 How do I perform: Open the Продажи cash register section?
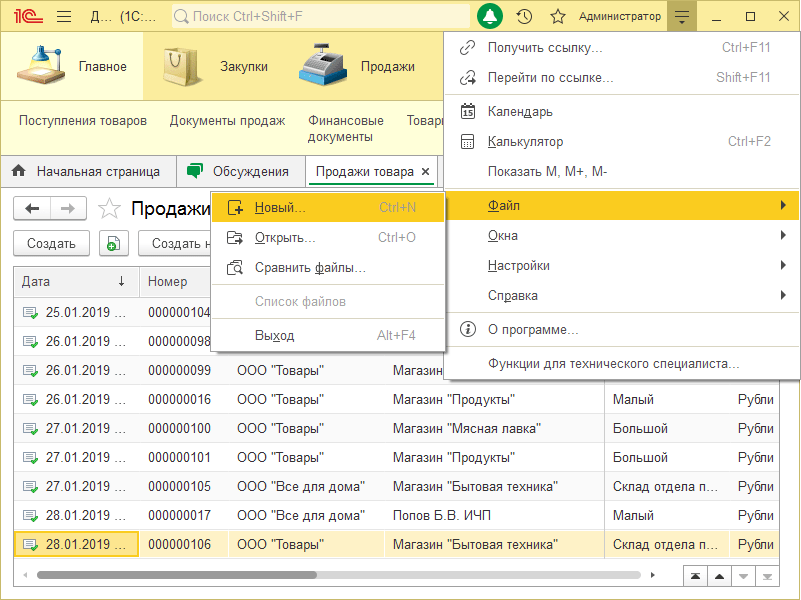point(358,66)
